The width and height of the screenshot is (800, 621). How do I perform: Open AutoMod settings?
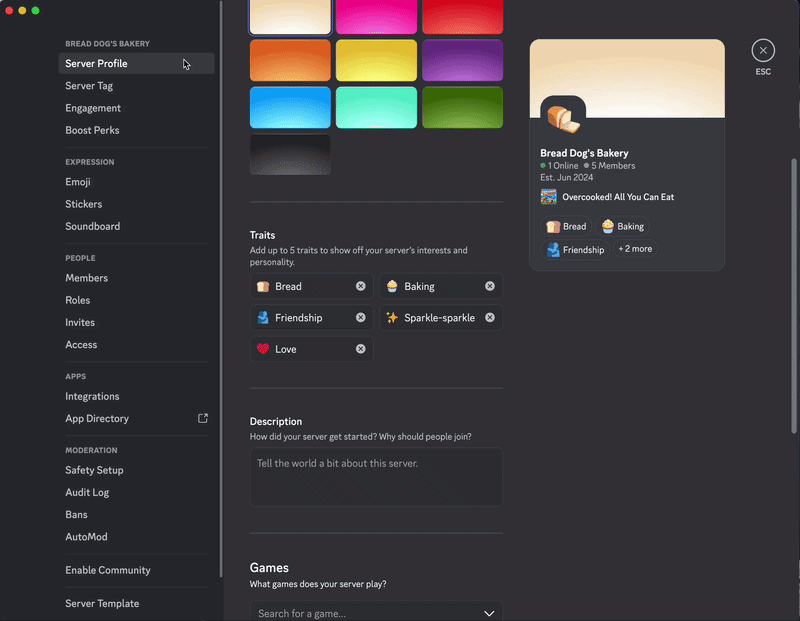[136, 537]
